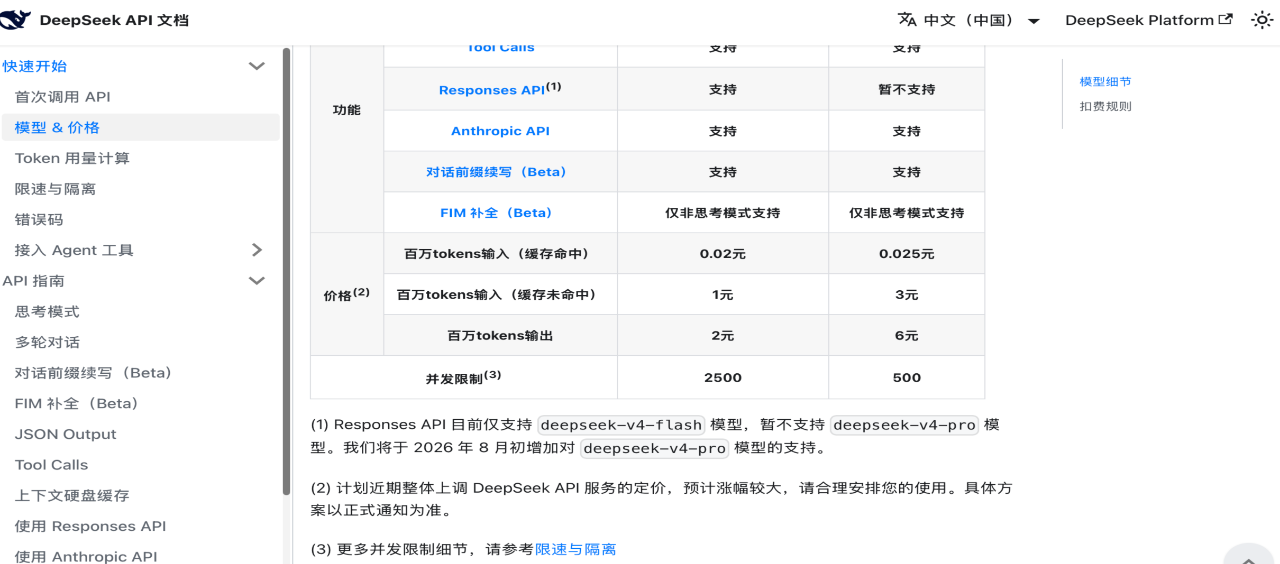Open 错误码 sidebar page
Viewport: 1280px width, 564px height.
pos(39,220)
